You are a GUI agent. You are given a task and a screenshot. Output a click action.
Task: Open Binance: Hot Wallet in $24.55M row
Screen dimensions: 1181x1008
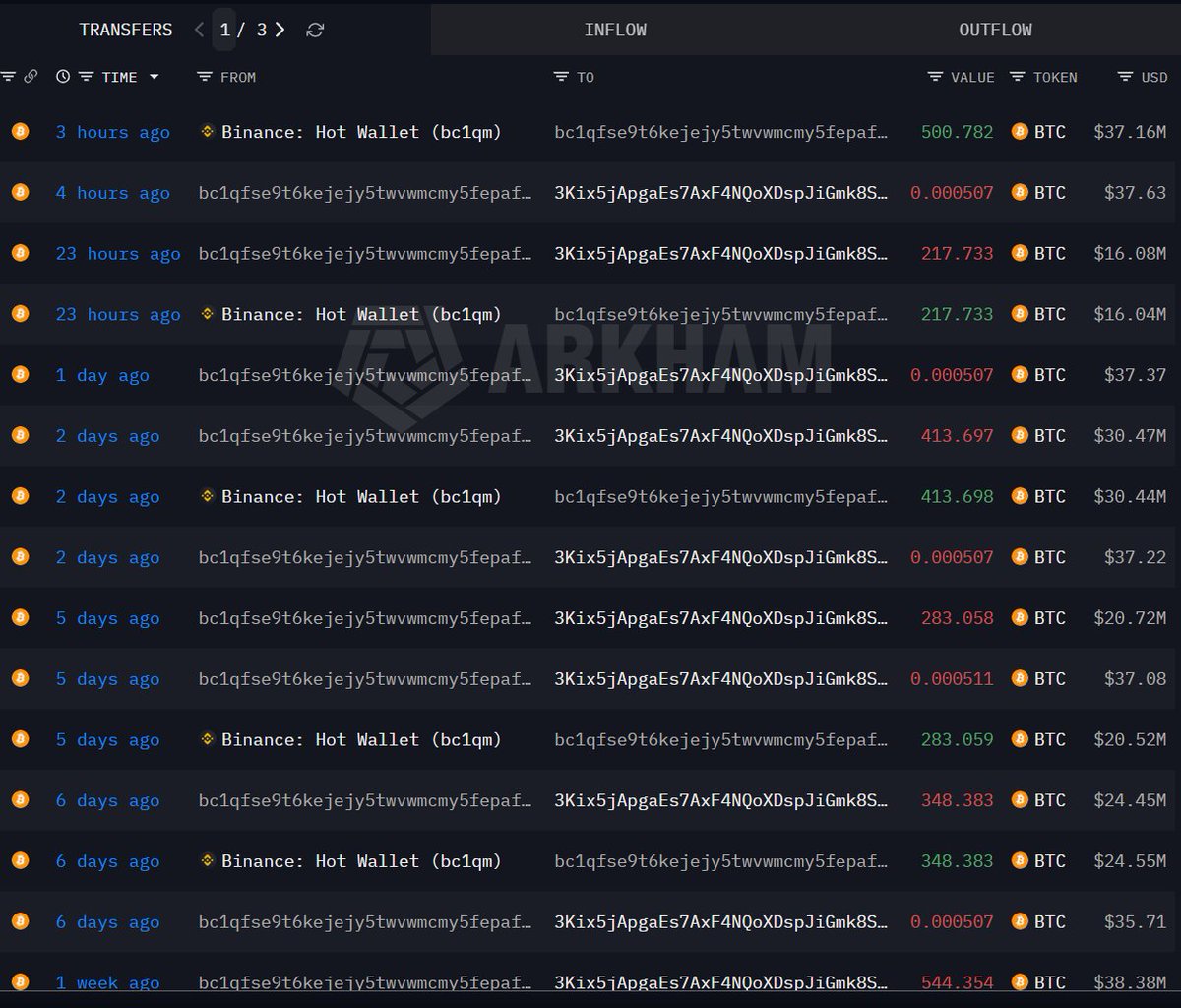(x=361, y=860)
